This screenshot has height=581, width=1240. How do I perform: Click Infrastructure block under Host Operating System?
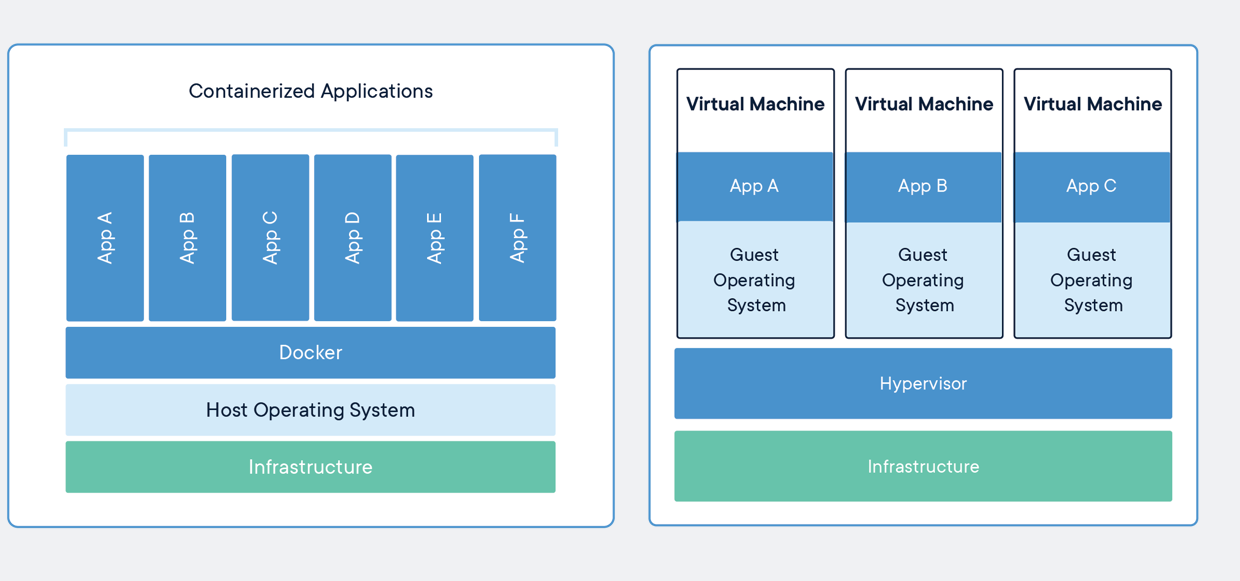[x=310, y=467]
